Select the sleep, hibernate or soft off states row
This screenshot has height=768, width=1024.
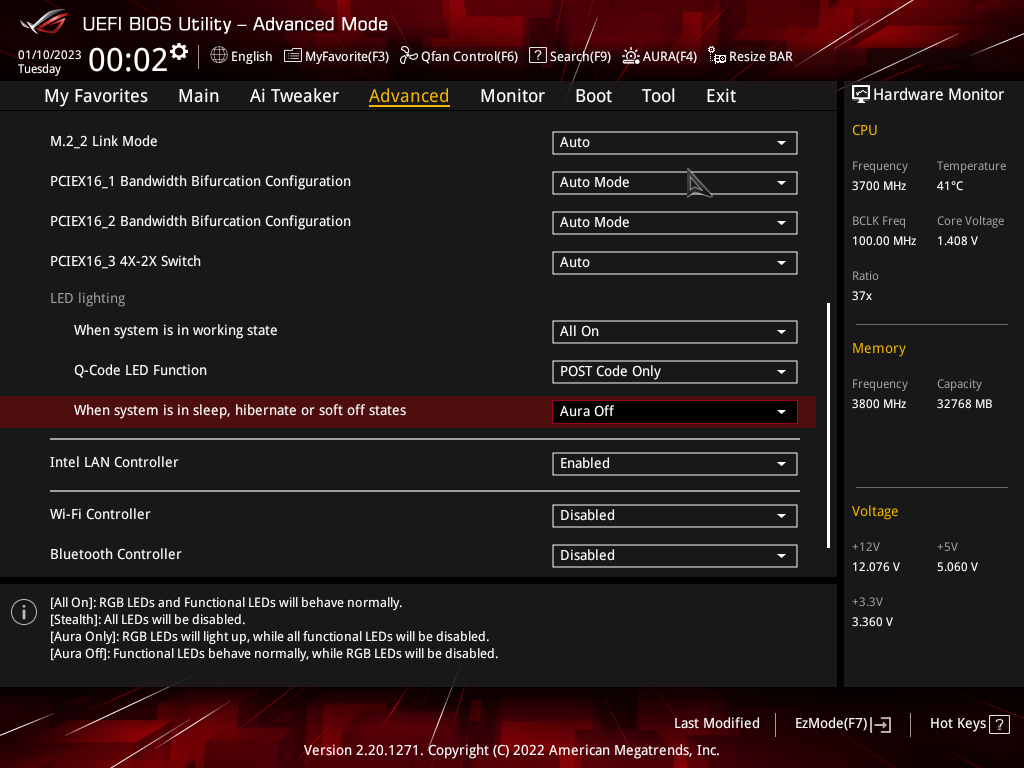pos(408,411)
